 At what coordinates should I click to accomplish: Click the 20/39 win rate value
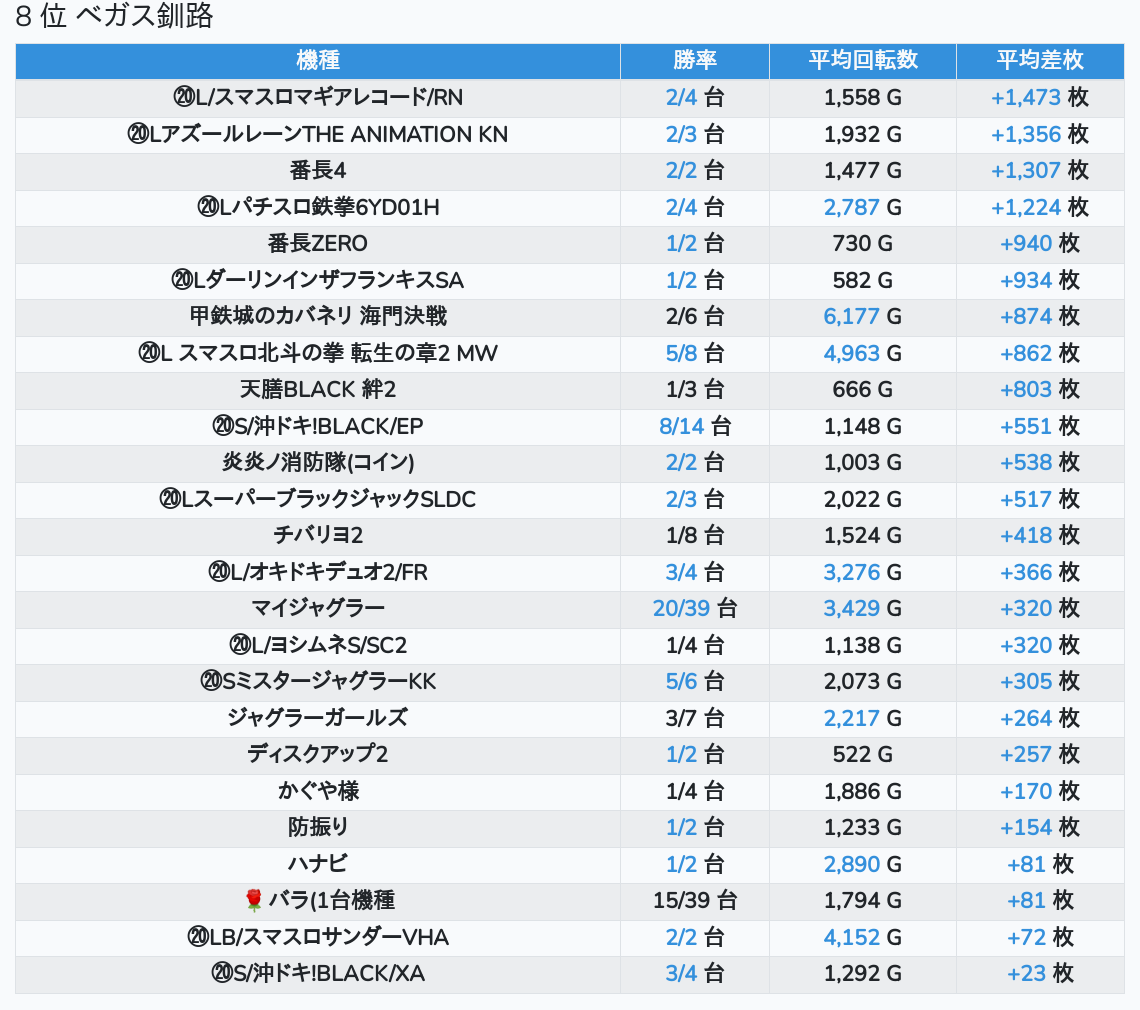tap(681, 609)
